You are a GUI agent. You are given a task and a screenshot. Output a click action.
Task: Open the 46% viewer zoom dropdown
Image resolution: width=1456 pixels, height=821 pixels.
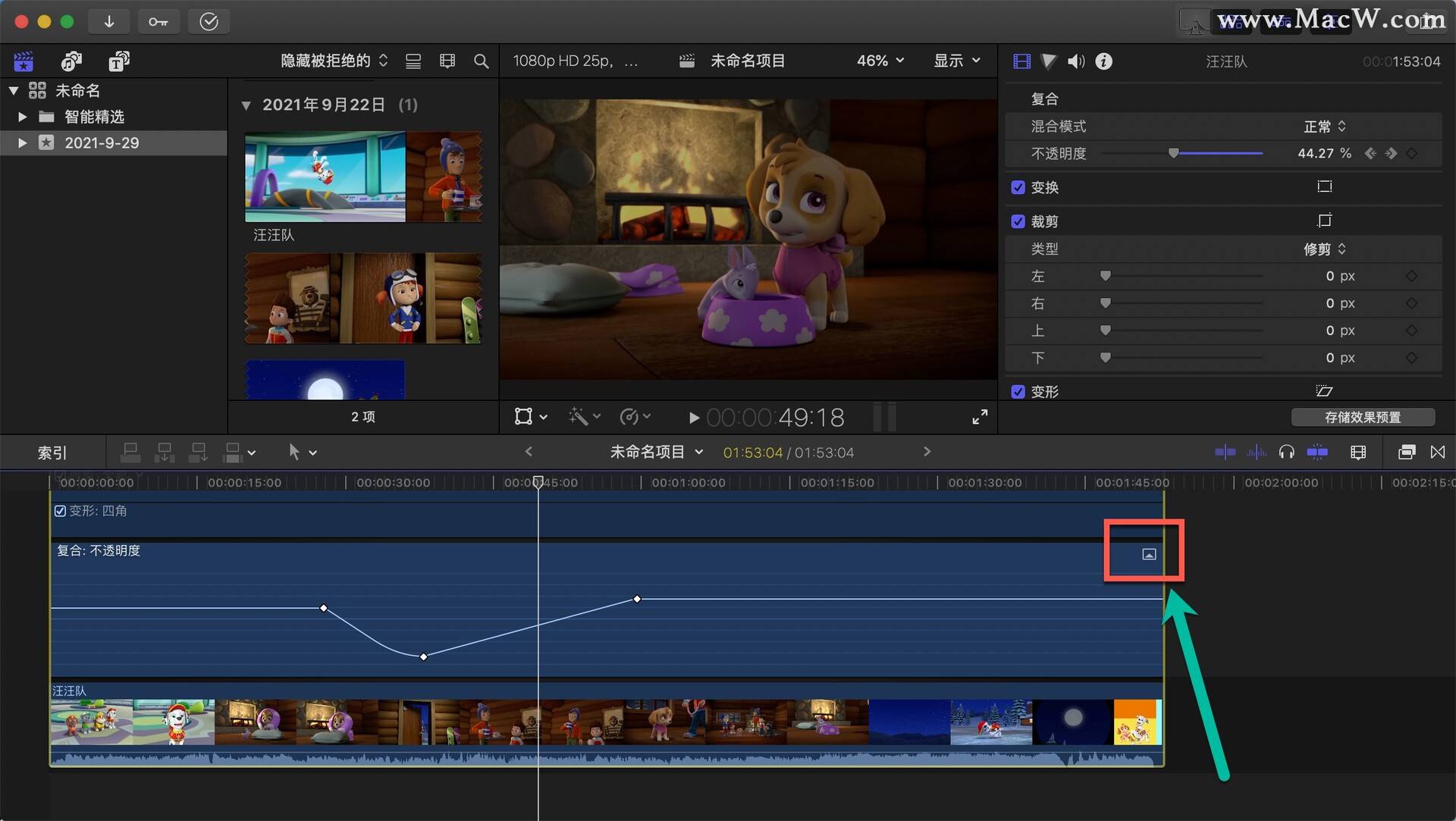[880, 61]
